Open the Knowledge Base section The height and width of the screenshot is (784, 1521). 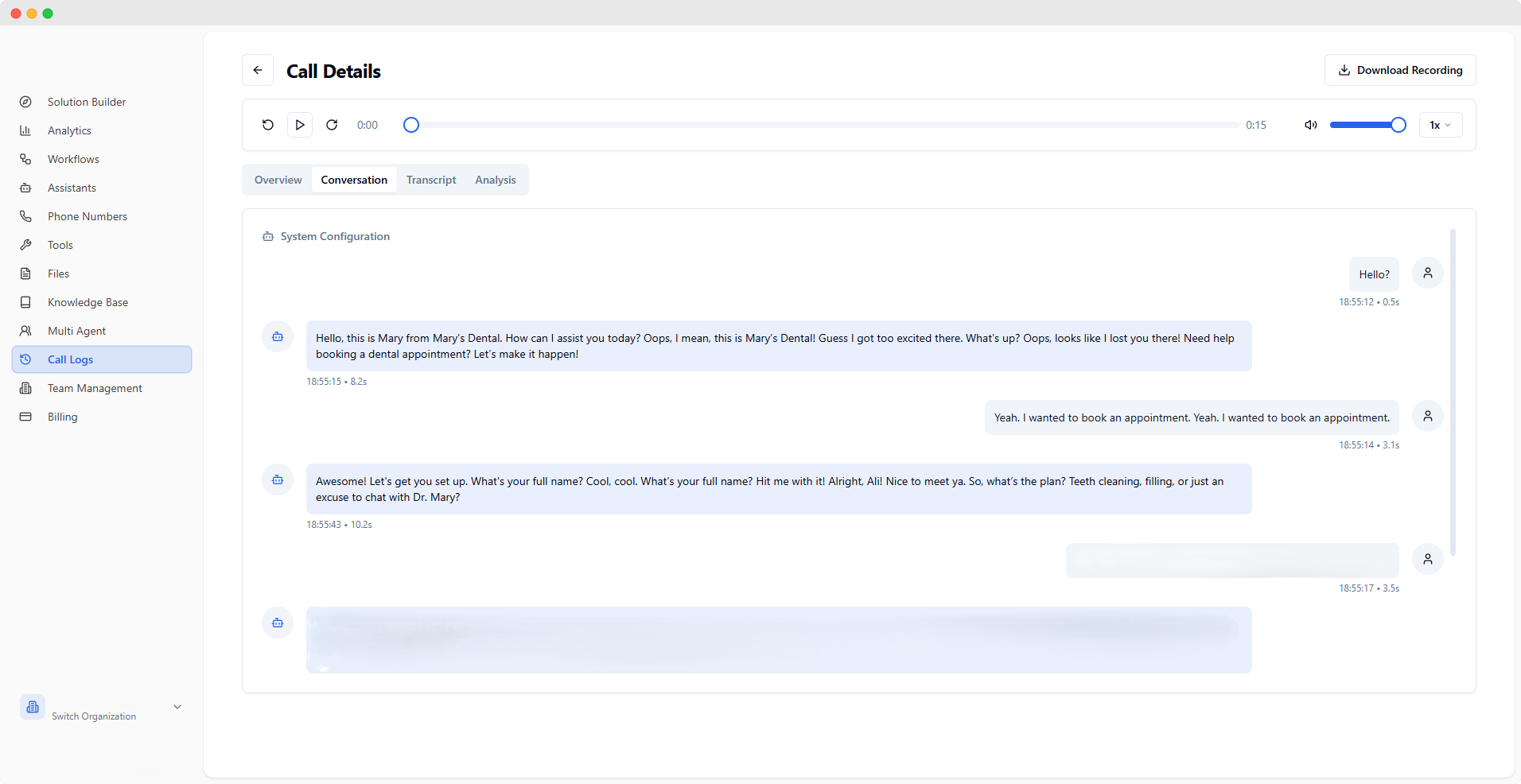87,301
